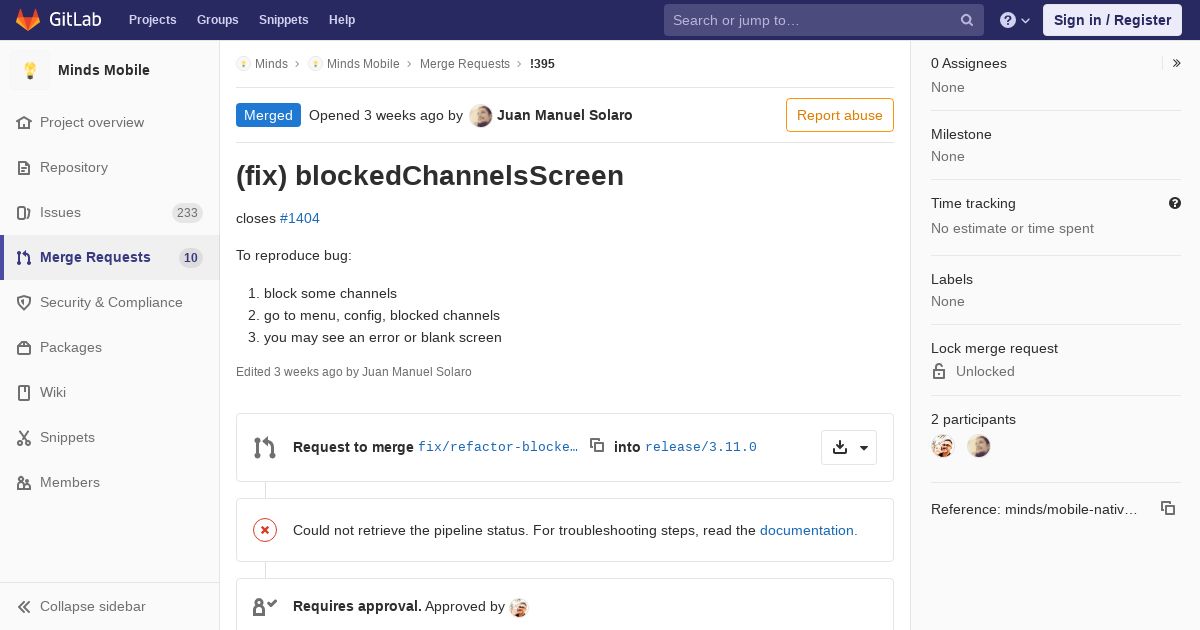This screenshot has height=630, width=1200.
Task: Open the Groups menu in top bar
Action: click(217, 20)
